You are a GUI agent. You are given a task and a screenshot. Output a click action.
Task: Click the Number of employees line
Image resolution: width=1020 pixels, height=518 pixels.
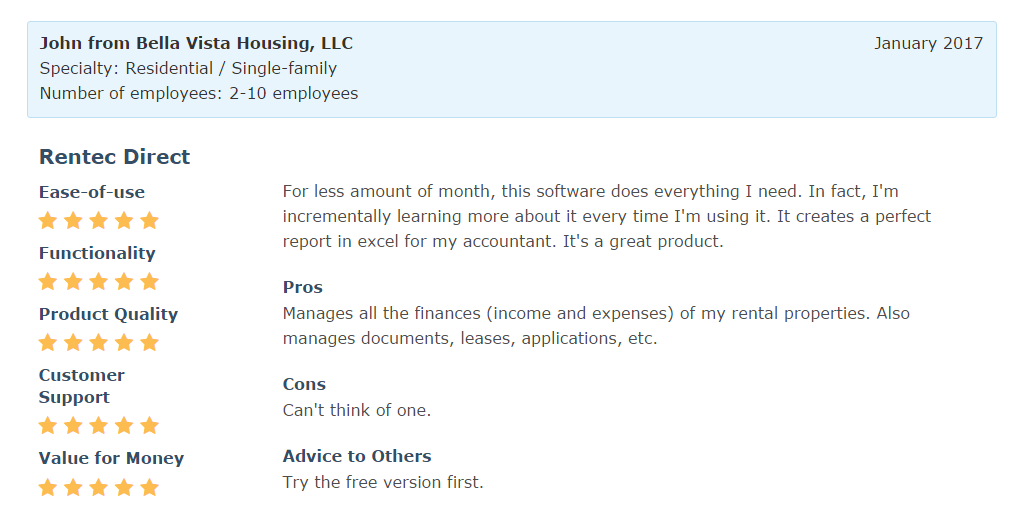[x=198, y=93]
